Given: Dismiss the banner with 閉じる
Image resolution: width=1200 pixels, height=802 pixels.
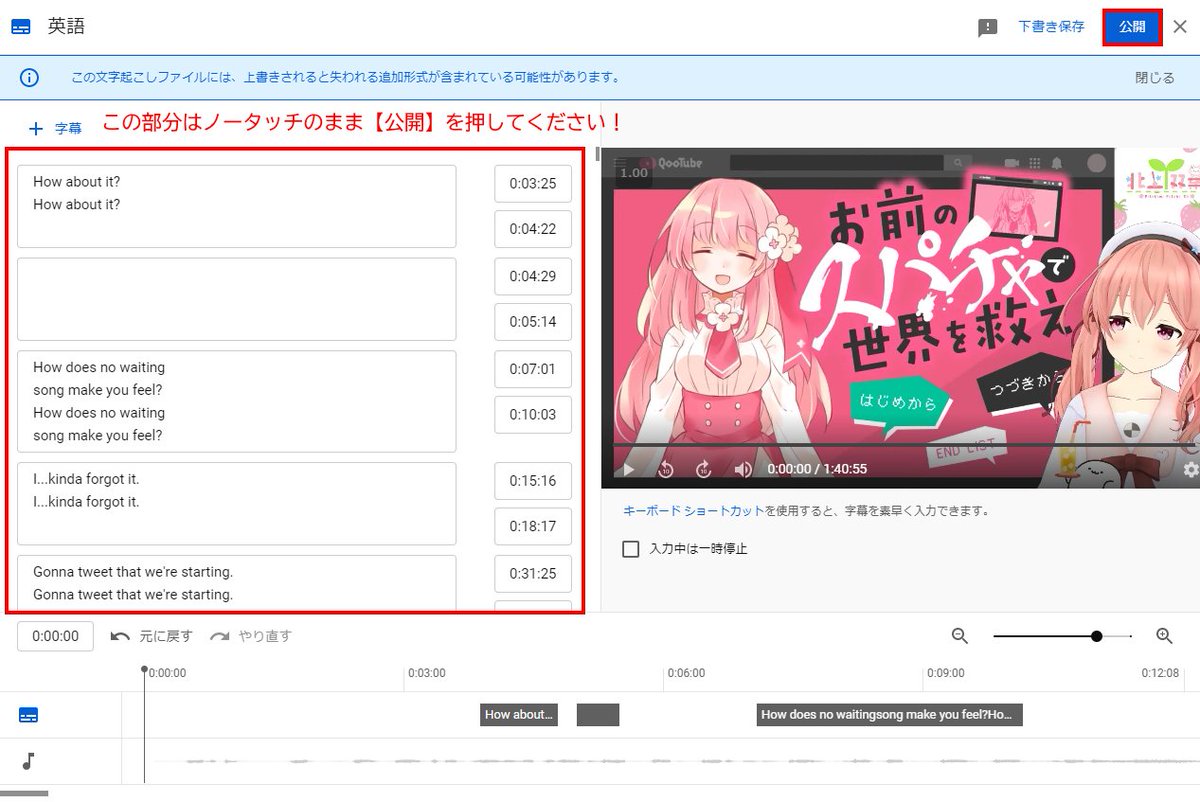Looking at the screenshot, I should click(x=1155, y=77).
